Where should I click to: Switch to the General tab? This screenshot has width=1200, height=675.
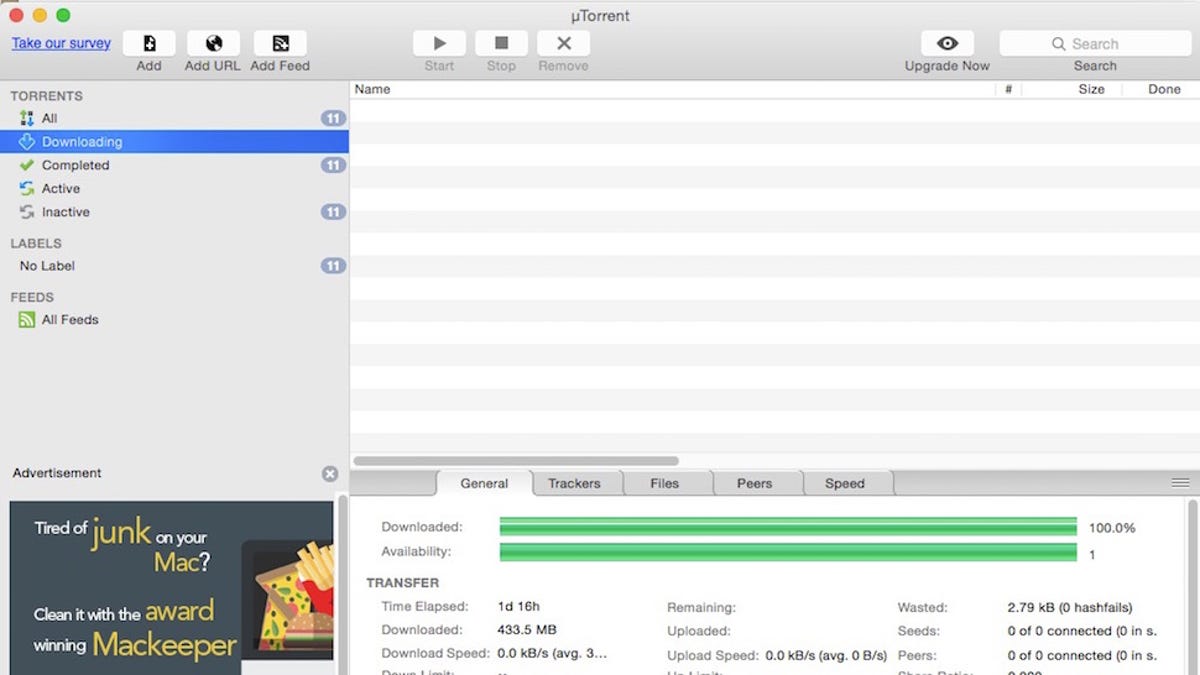484,483
